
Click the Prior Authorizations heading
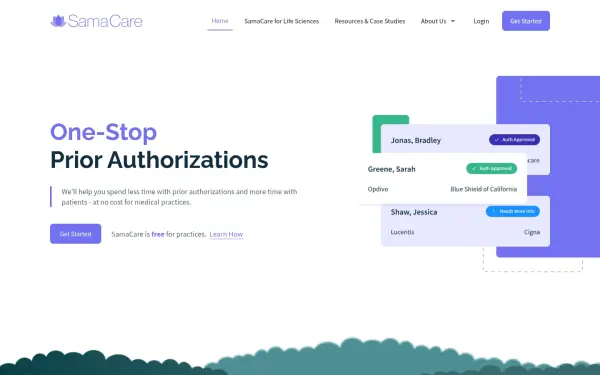pos(159,160)
